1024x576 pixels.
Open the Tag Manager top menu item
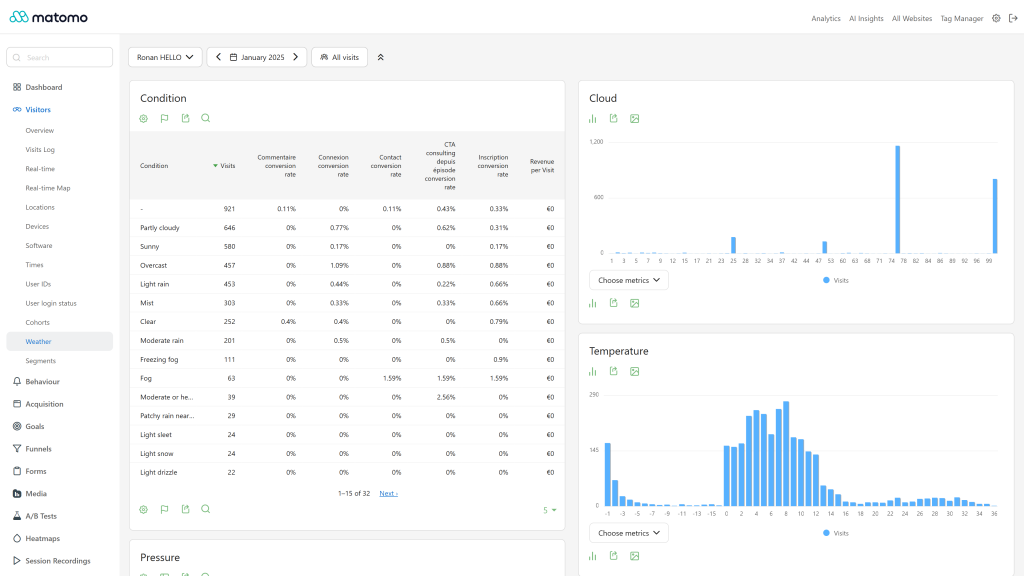961,18
